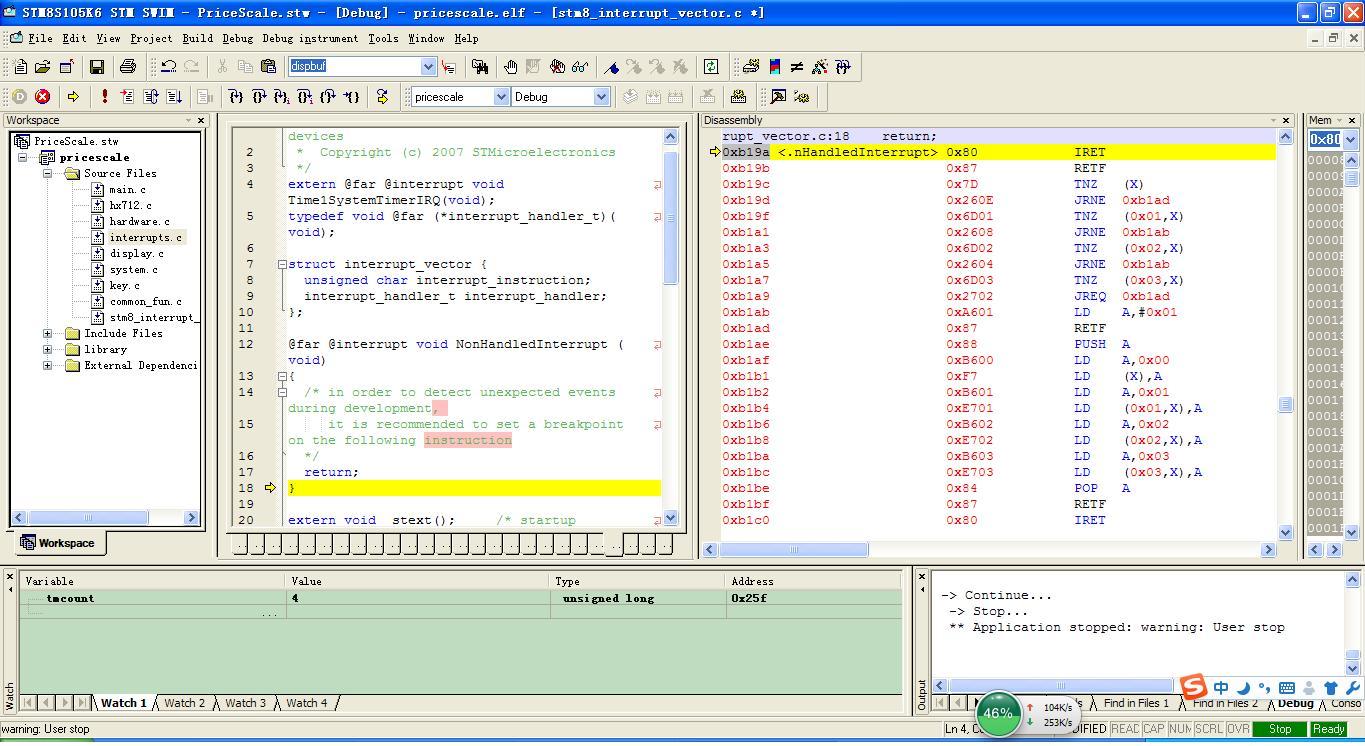
Task: Close the Workspace panel
Action: [x=201, y=120]
